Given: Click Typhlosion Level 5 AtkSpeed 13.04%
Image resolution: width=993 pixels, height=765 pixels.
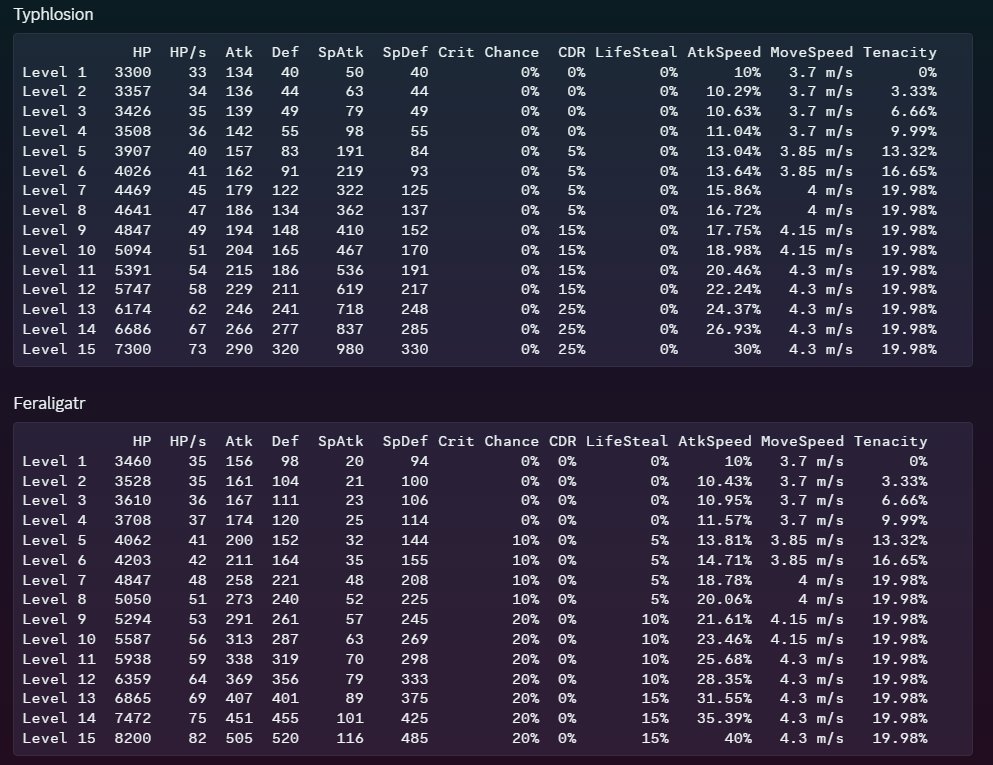Looking at the screenshot, I should coord(733,151).
